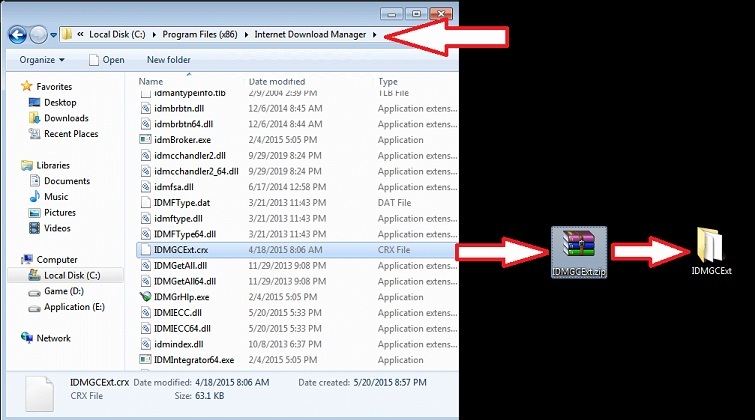Sort by the Date modified column header
755x420 pixels.
point(277,81)
